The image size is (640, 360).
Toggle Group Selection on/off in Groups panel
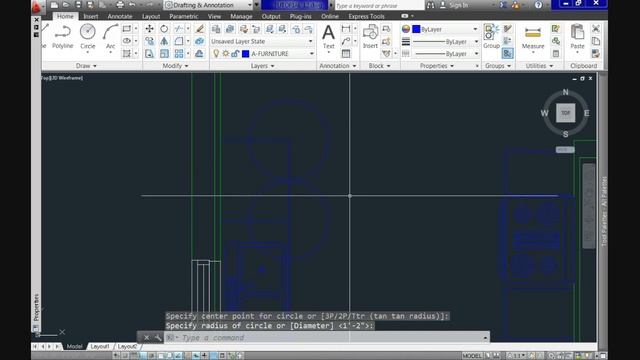(507, 53)
